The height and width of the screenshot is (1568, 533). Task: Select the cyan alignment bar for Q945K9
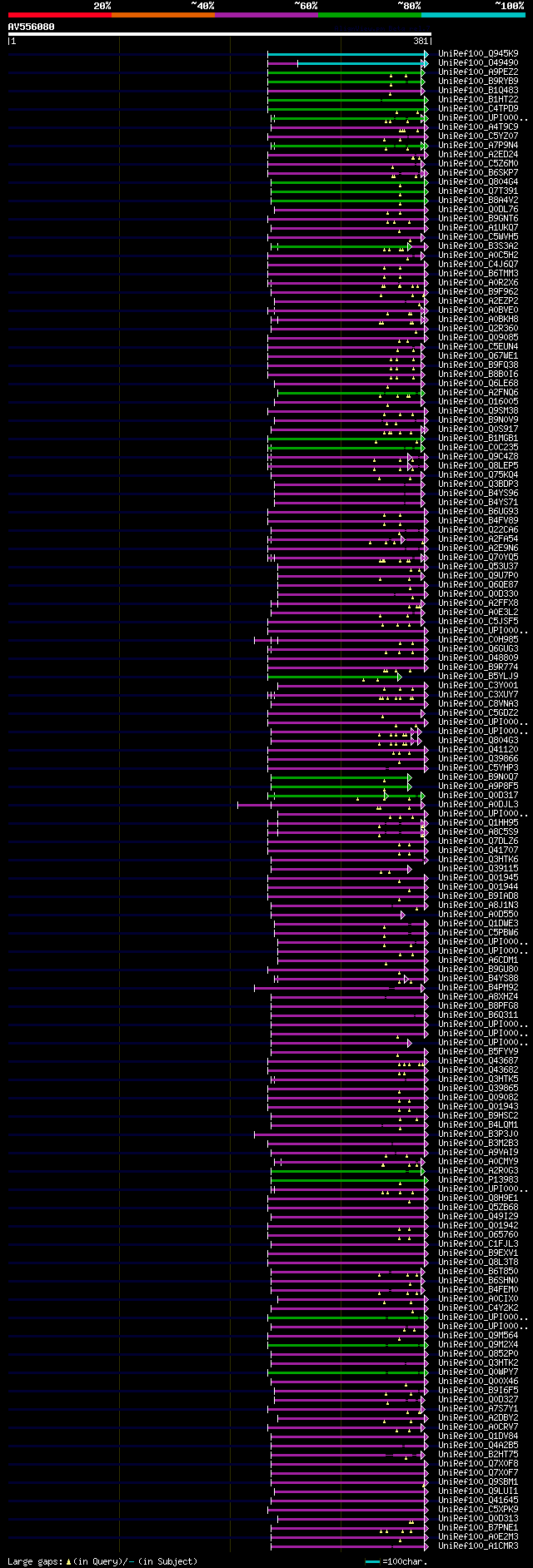(x=347, y=54)
